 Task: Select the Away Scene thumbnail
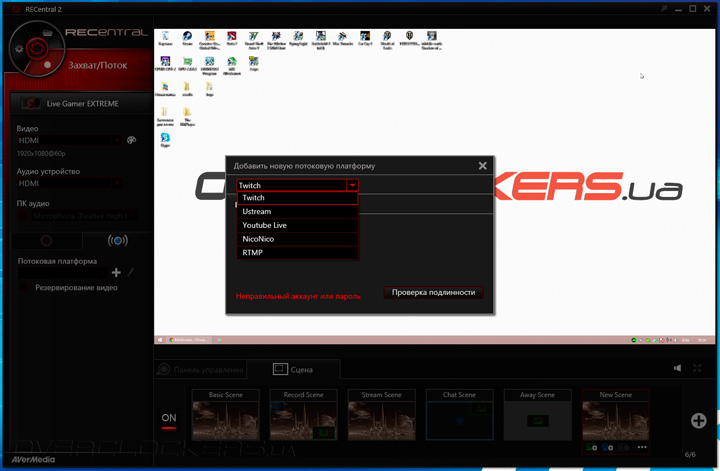(538, 415)
